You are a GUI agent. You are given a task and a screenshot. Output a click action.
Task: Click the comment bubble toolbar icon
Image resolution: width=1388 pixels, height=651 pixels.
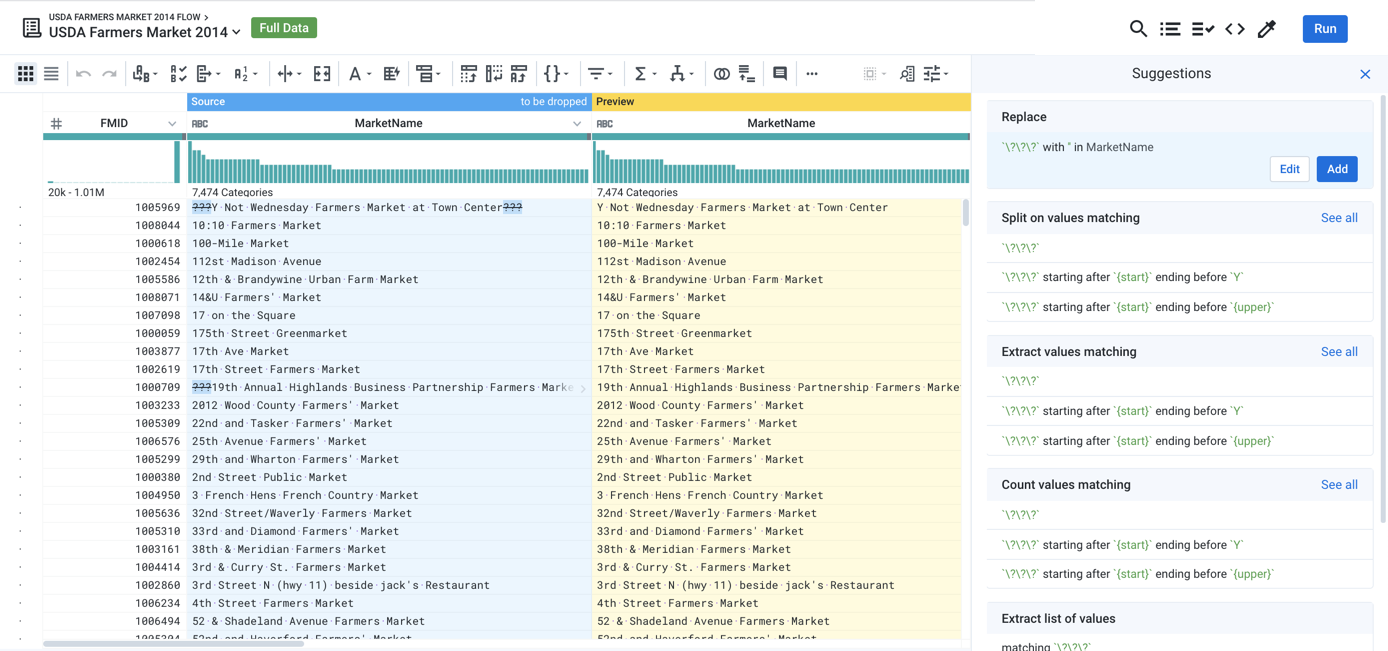click(780, 74)
